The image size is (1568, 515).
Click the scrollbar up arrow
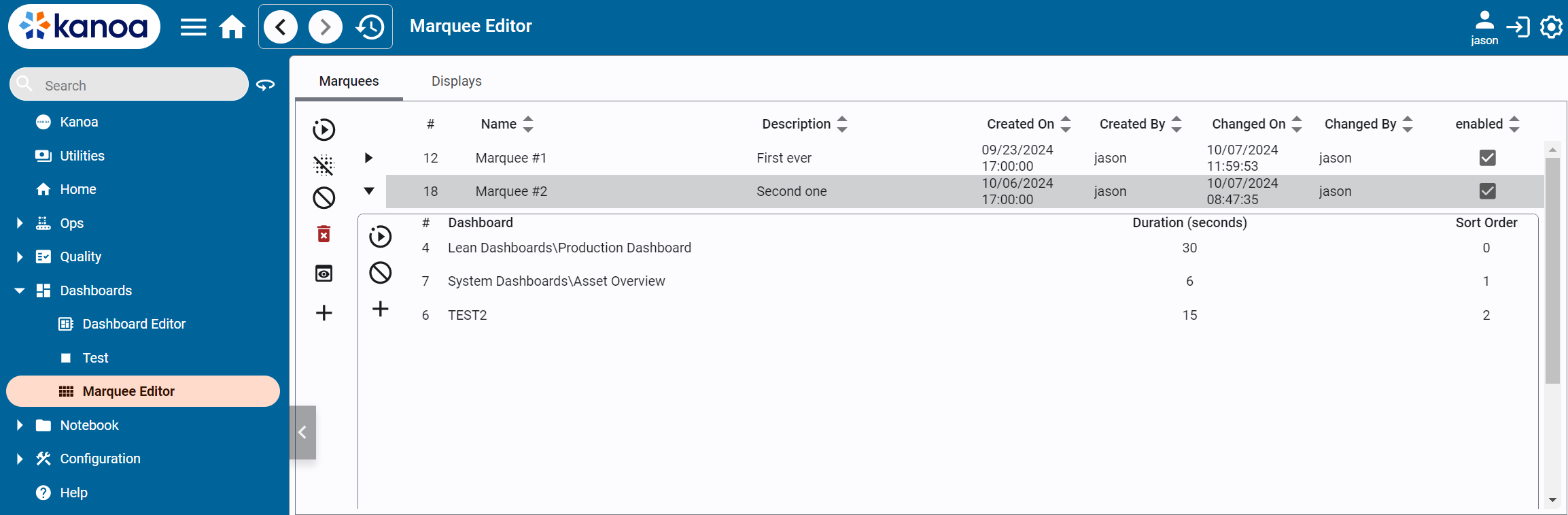[1552, 149]
